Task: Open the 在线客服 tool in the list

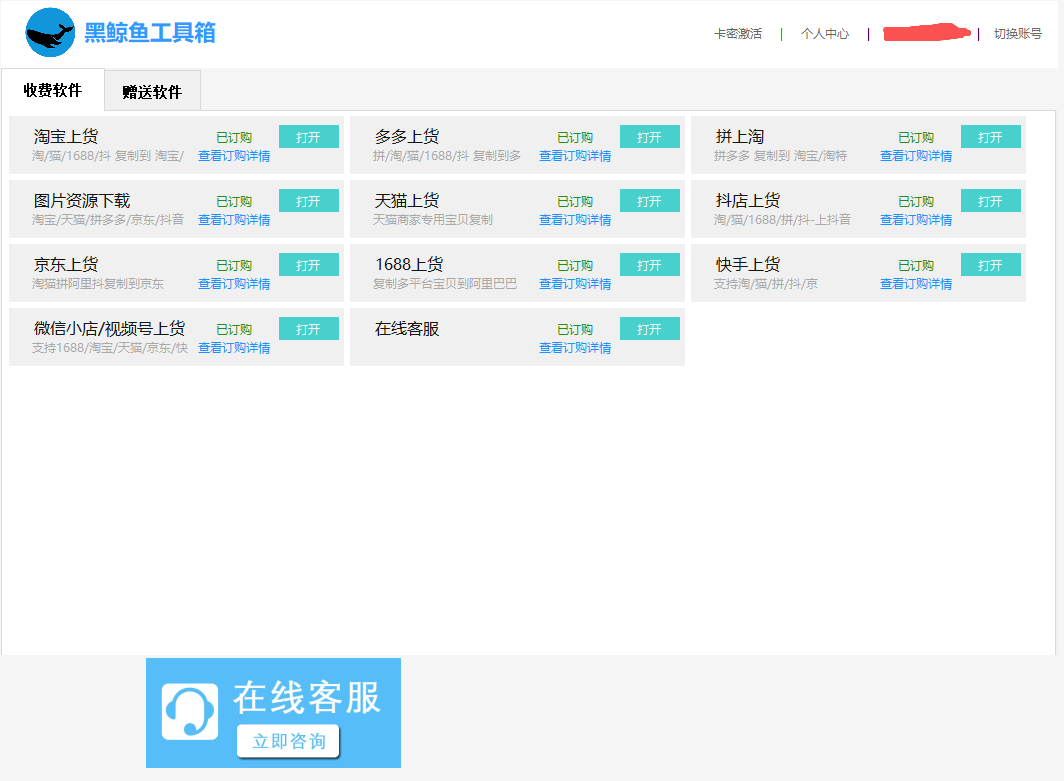Action: (x=649, y=328)
